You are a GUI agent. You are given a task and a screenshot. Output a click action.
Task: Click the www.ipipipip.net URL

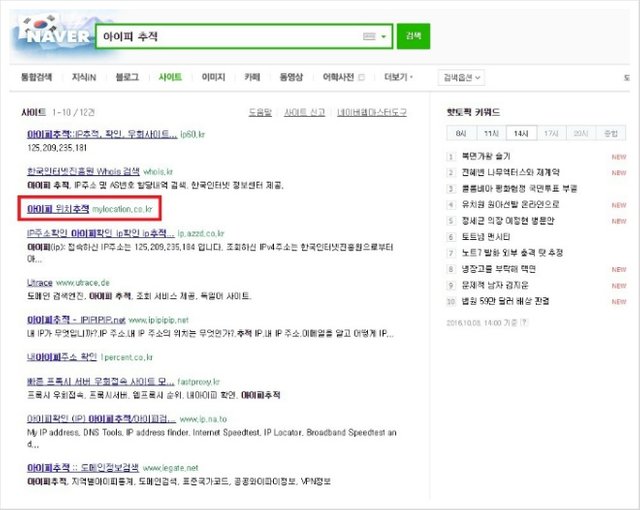tap(158, 320)
